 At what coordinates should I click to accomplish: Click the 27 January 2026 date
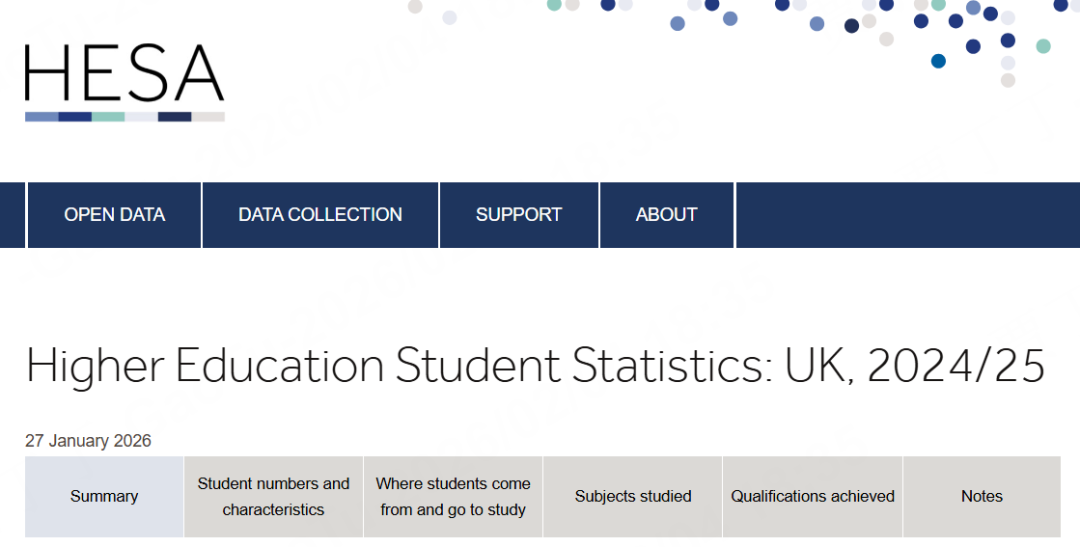tap(88, 441)
